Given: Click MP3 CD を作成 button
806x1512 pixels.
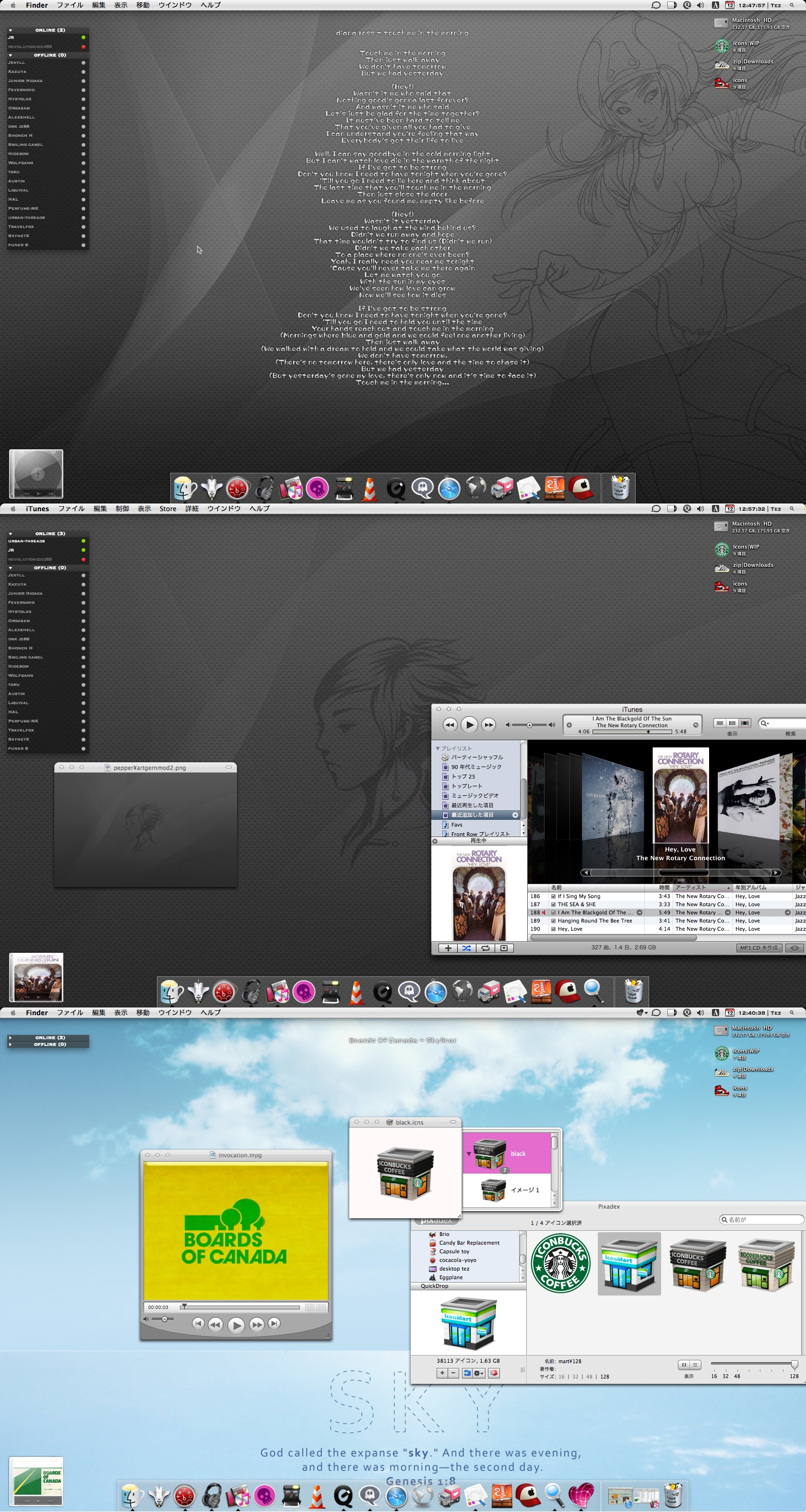Looking at the screenshot, I should point(759,948).
